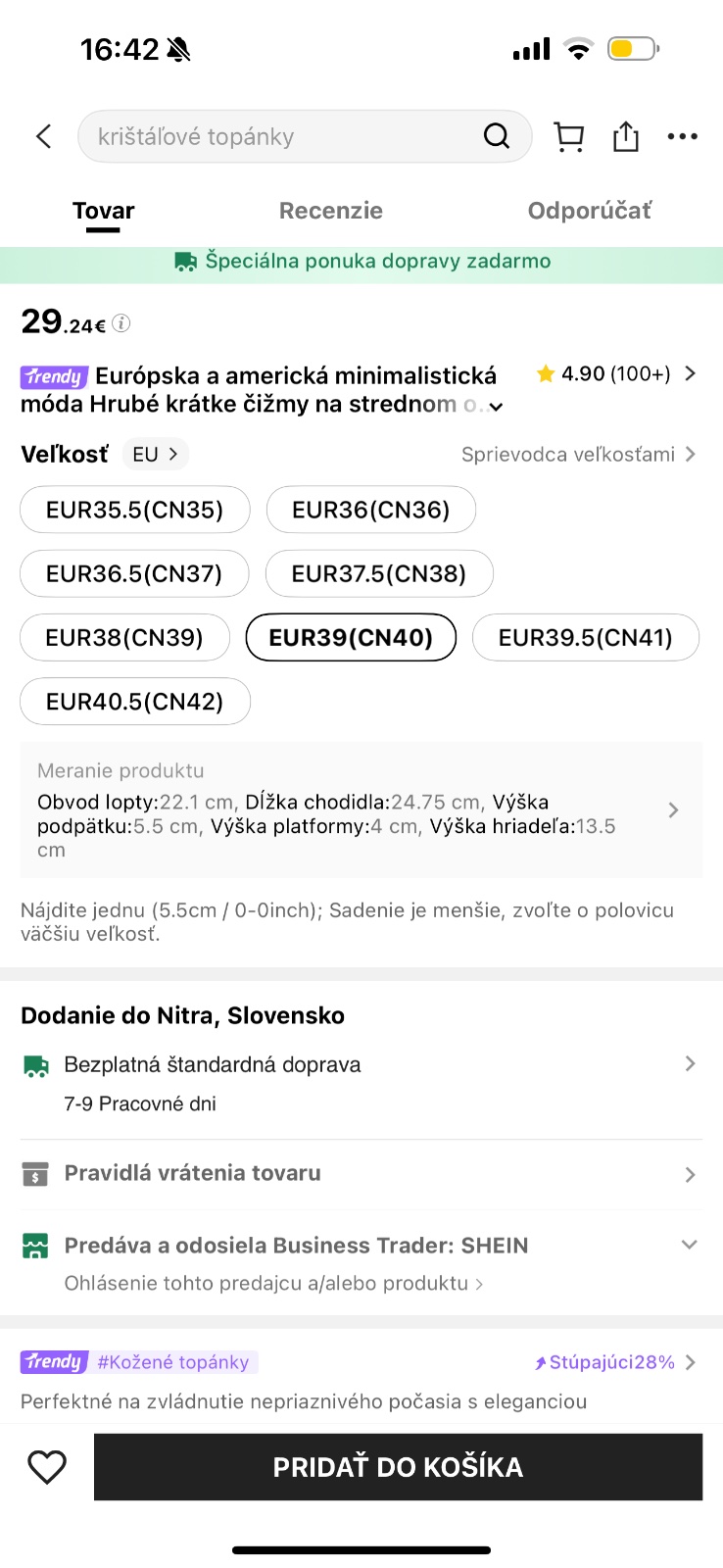Expand the seller SHEIN details
Image resolution: width=723 pixels, height=1568 pixels.
[689, 1245]
